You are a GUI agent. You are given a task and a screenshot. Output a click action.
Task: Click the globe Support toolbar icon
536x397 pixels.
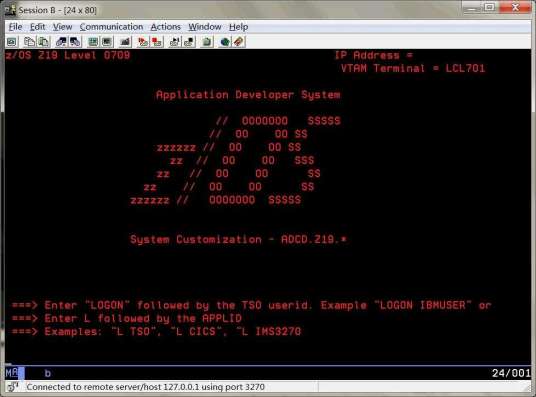click(225, 42)
